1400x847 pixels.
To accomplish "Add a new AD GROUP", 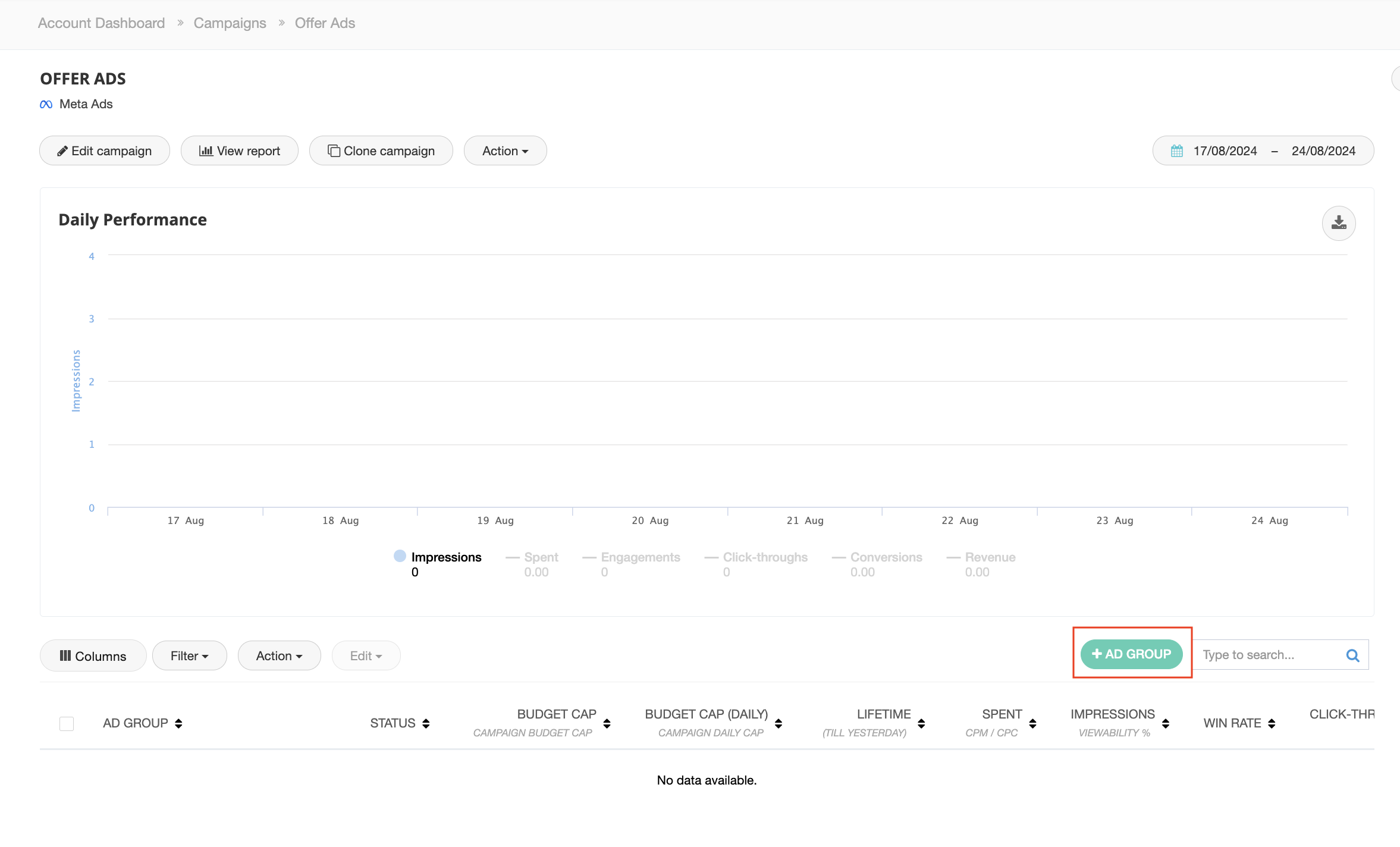I will point(1131,654).
